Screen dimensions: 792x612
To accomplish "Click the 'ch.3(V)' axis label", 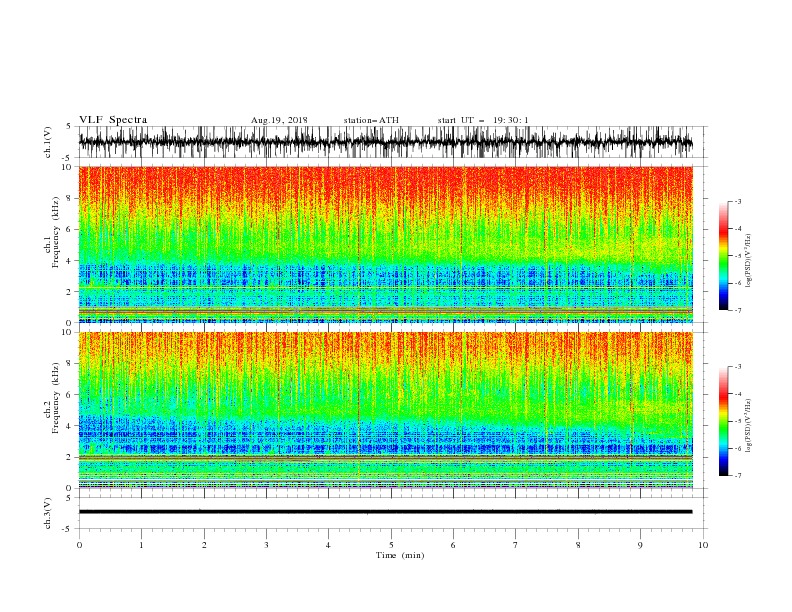I will pos(48,513).
